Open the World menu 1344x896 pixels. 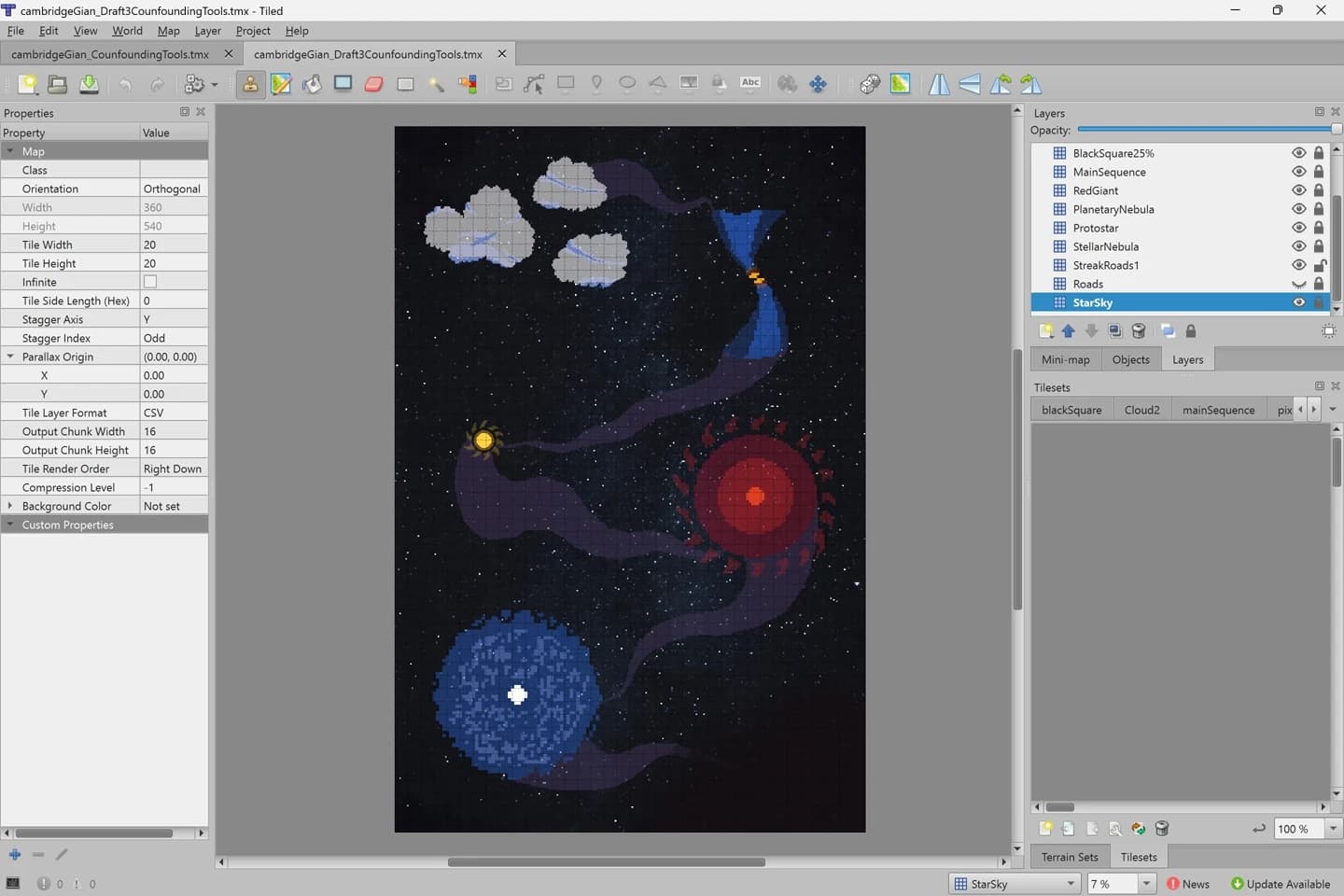(x=127, y=31)
